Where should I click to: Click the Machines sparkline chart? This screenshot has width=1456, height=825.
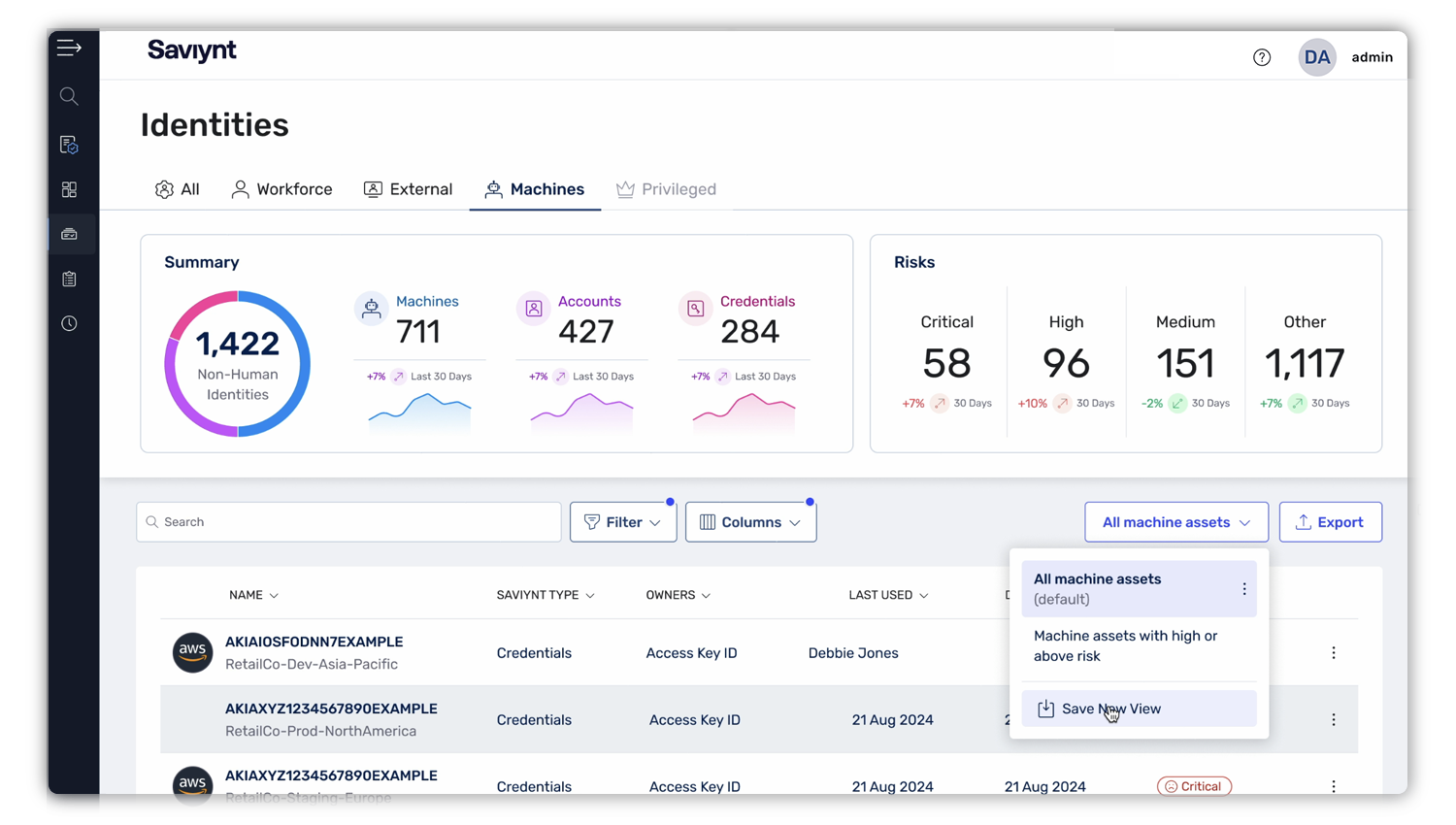click(419, 412)
